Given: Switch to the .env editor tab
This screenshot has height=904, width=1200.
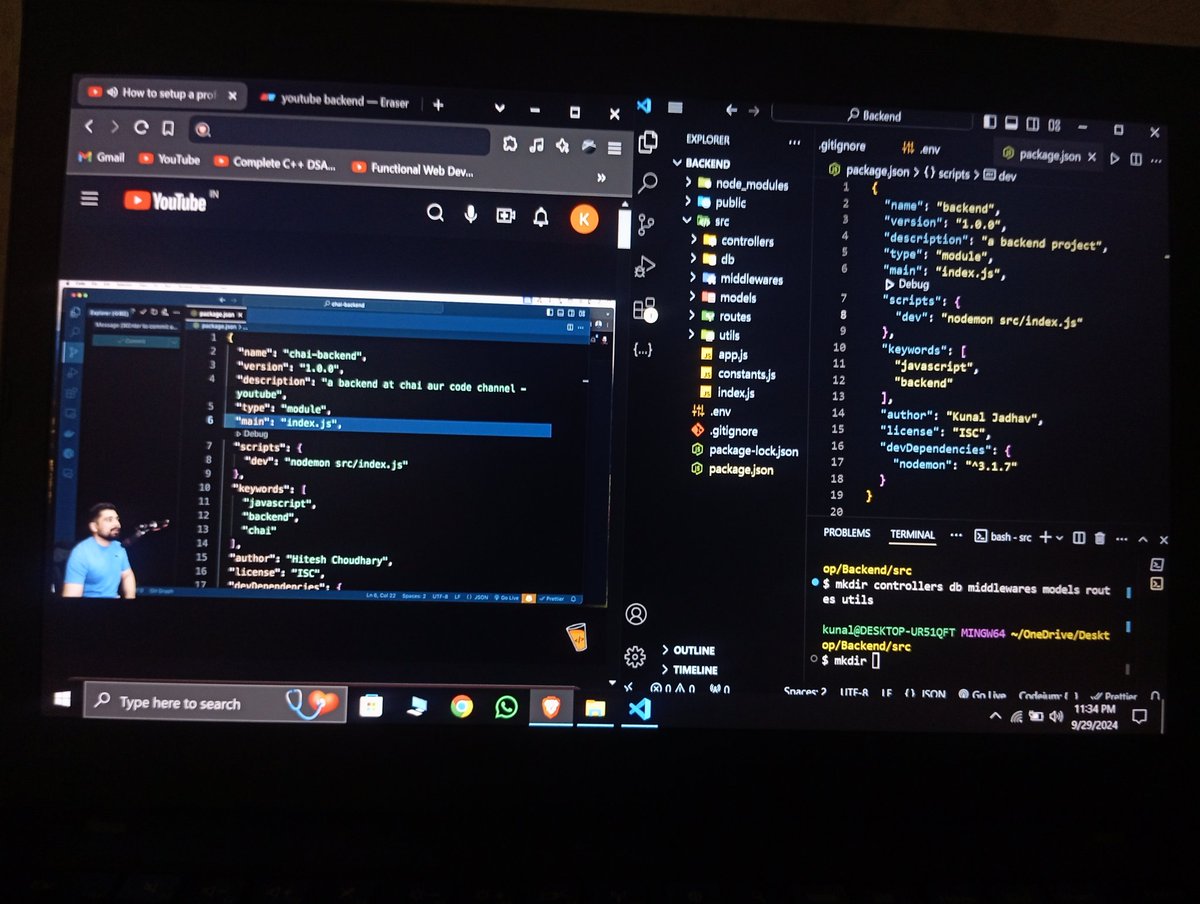Looking at the screenshot, I should click(920, 148).
